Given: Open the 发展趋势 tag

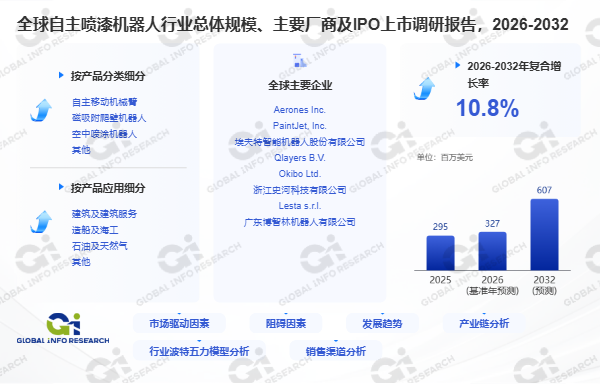Looking at the screenshot, I should [382, 324].
